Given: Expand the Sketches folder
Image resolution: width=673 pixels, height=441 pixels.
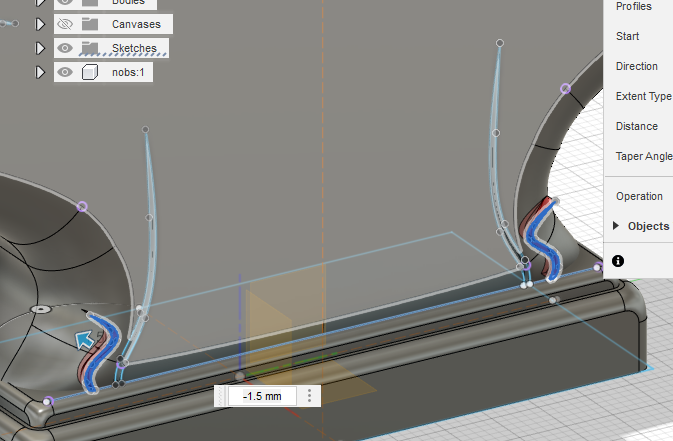Looking at the screenshot, I should click(40, 48).
